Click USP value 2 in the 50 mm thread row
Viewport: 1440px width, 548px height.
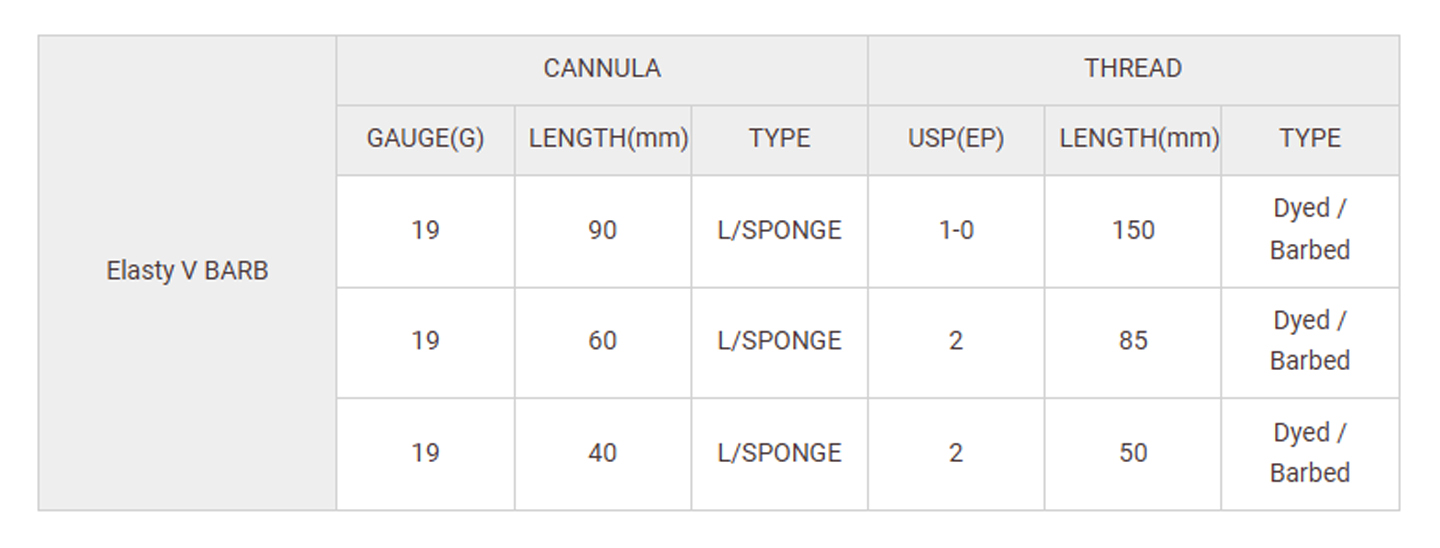coord(956,453)
